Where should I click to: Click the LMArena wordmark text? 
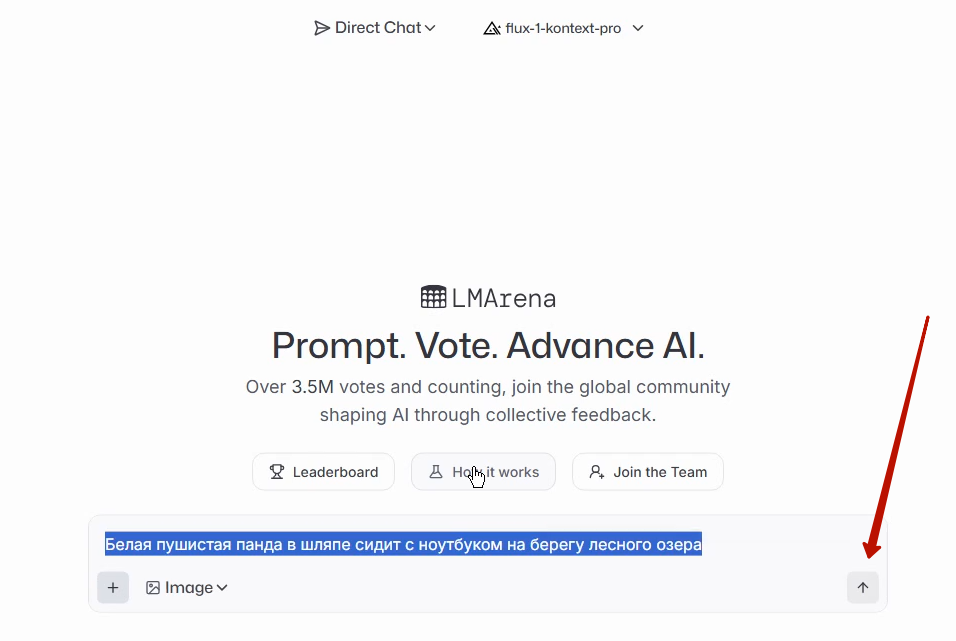click(x=503, y=298)
